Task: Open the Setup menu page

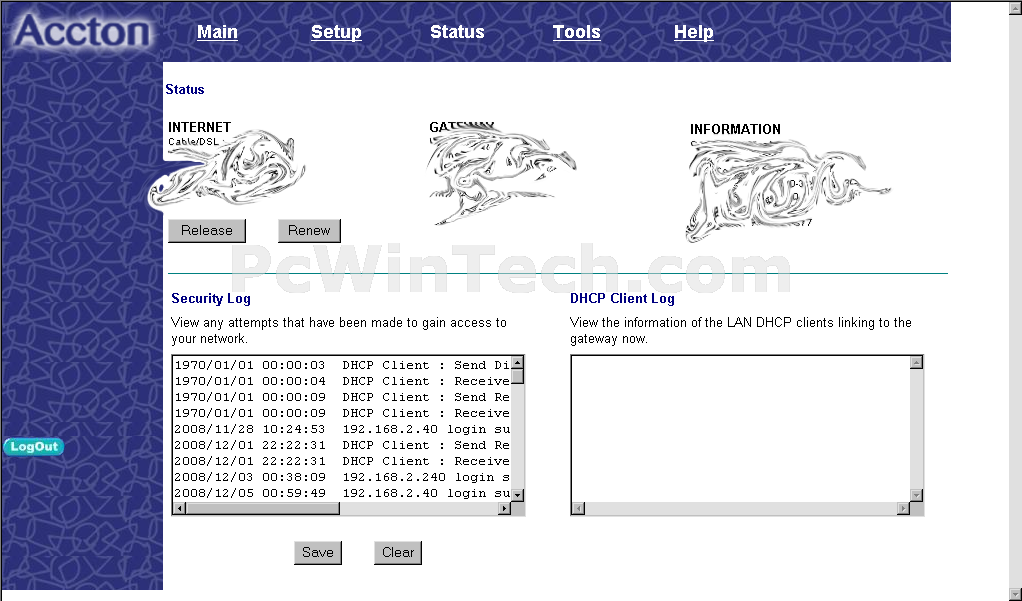Action: 336,32
